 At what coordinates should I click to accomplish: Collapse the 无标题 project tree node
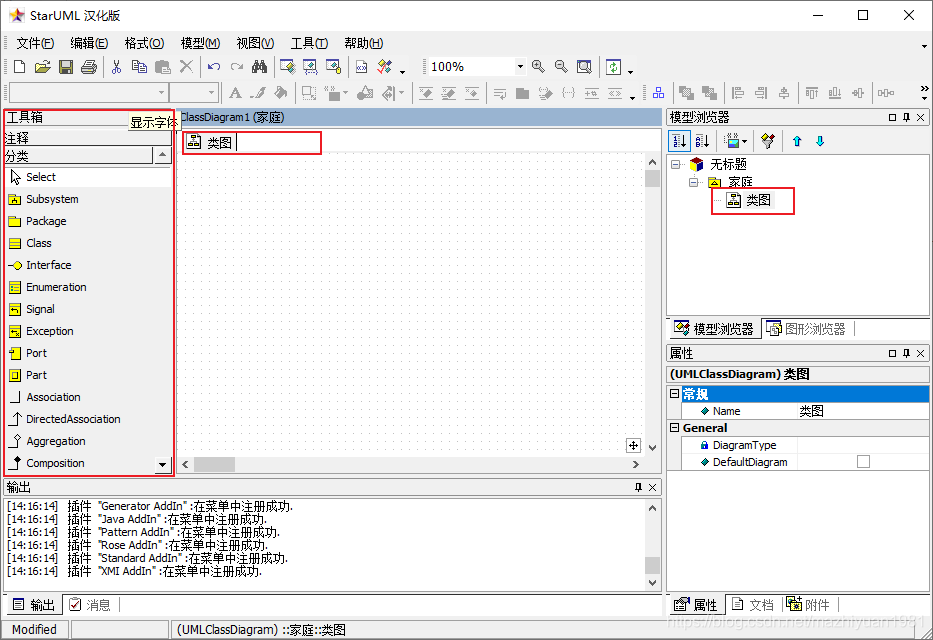click(x=675, y=164)
